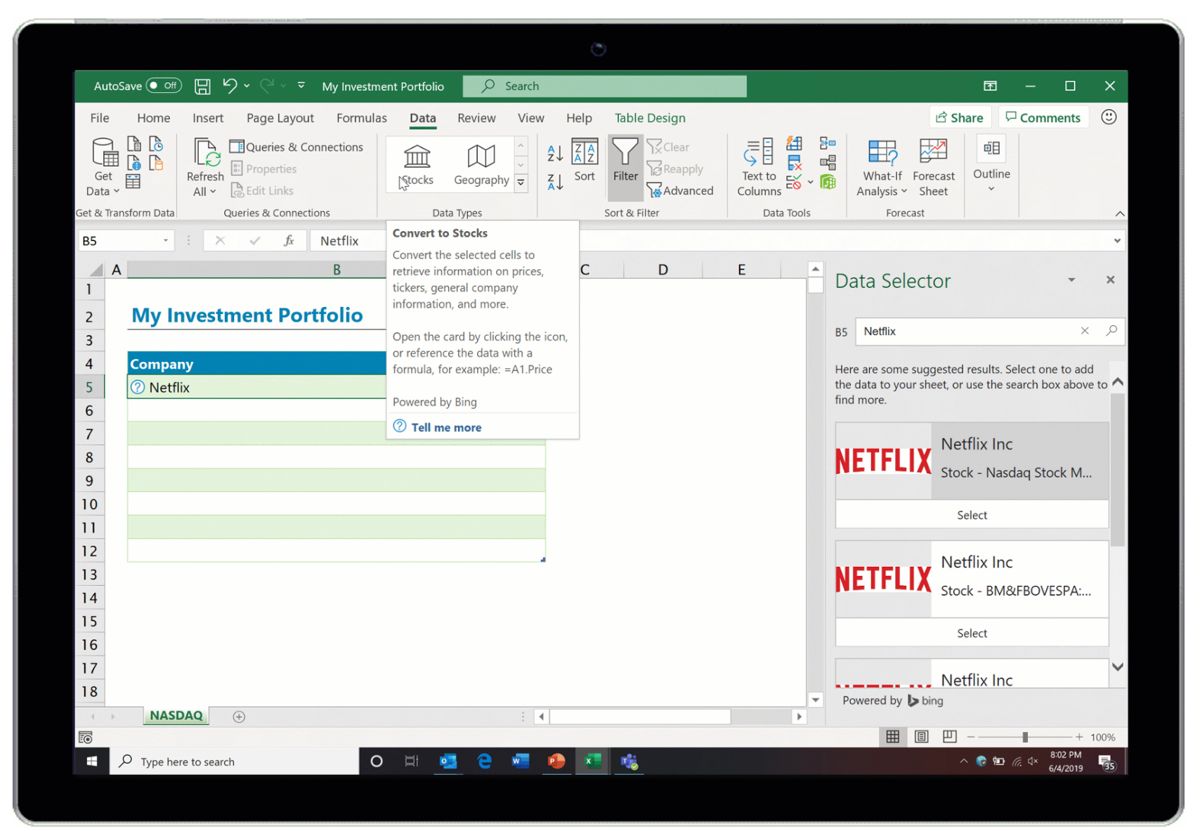Click the Sort A to Z icon
The height and width of the screenshot is (831, 1200).
pos(555,153)
